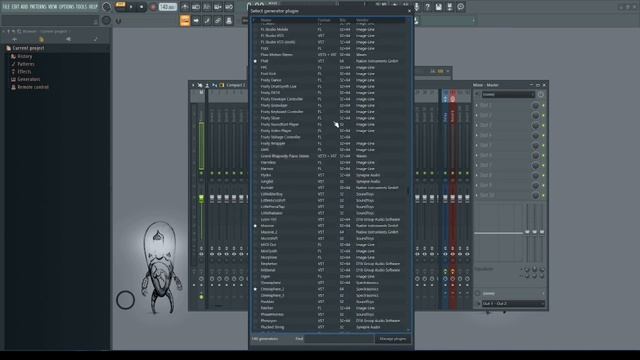The height and width of the screenshot is (360, 640).
Task: Click the orange highlighted view button in toolbar
Action: 185,20
